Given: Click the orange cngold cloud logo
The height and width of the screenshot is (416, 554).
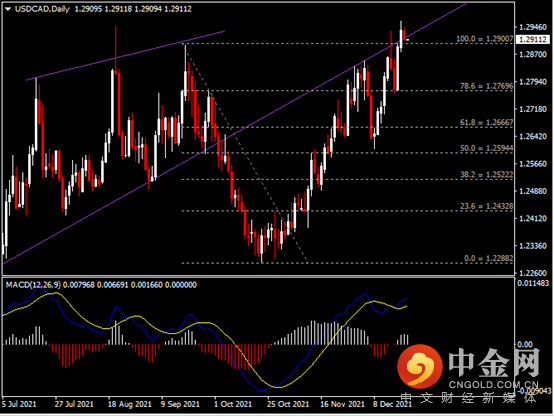Looking at the screenshot, I should point(420,366).
